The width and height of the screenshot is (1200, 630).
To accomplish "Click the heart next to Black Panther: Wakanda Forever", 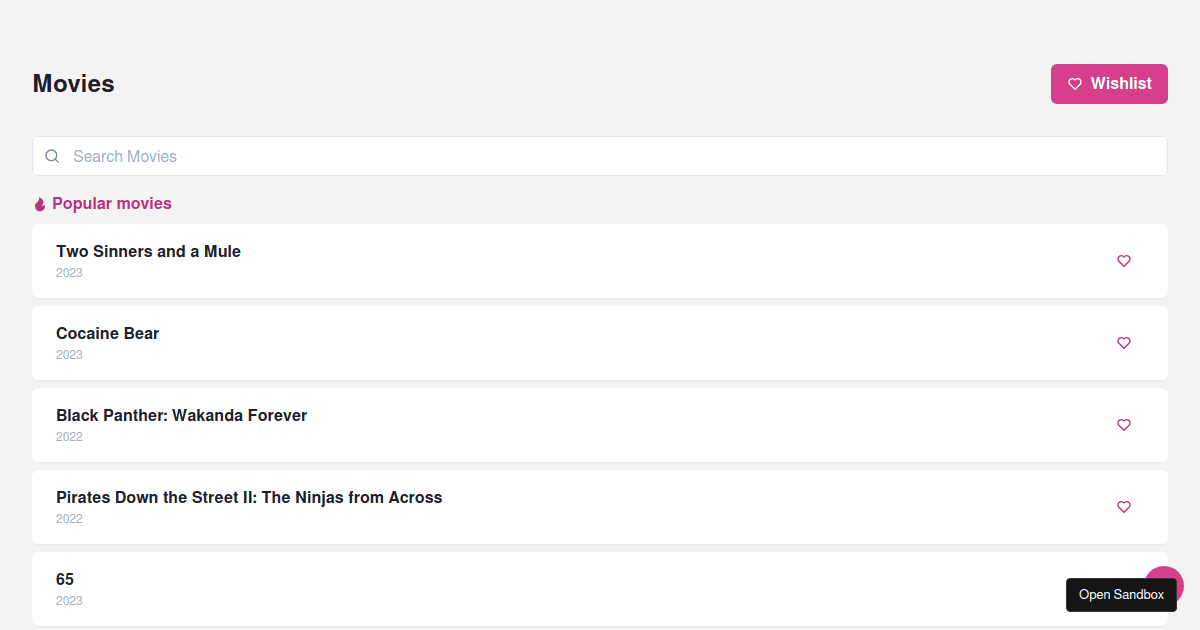I will pyautogui.click(x=1124, y=425).
